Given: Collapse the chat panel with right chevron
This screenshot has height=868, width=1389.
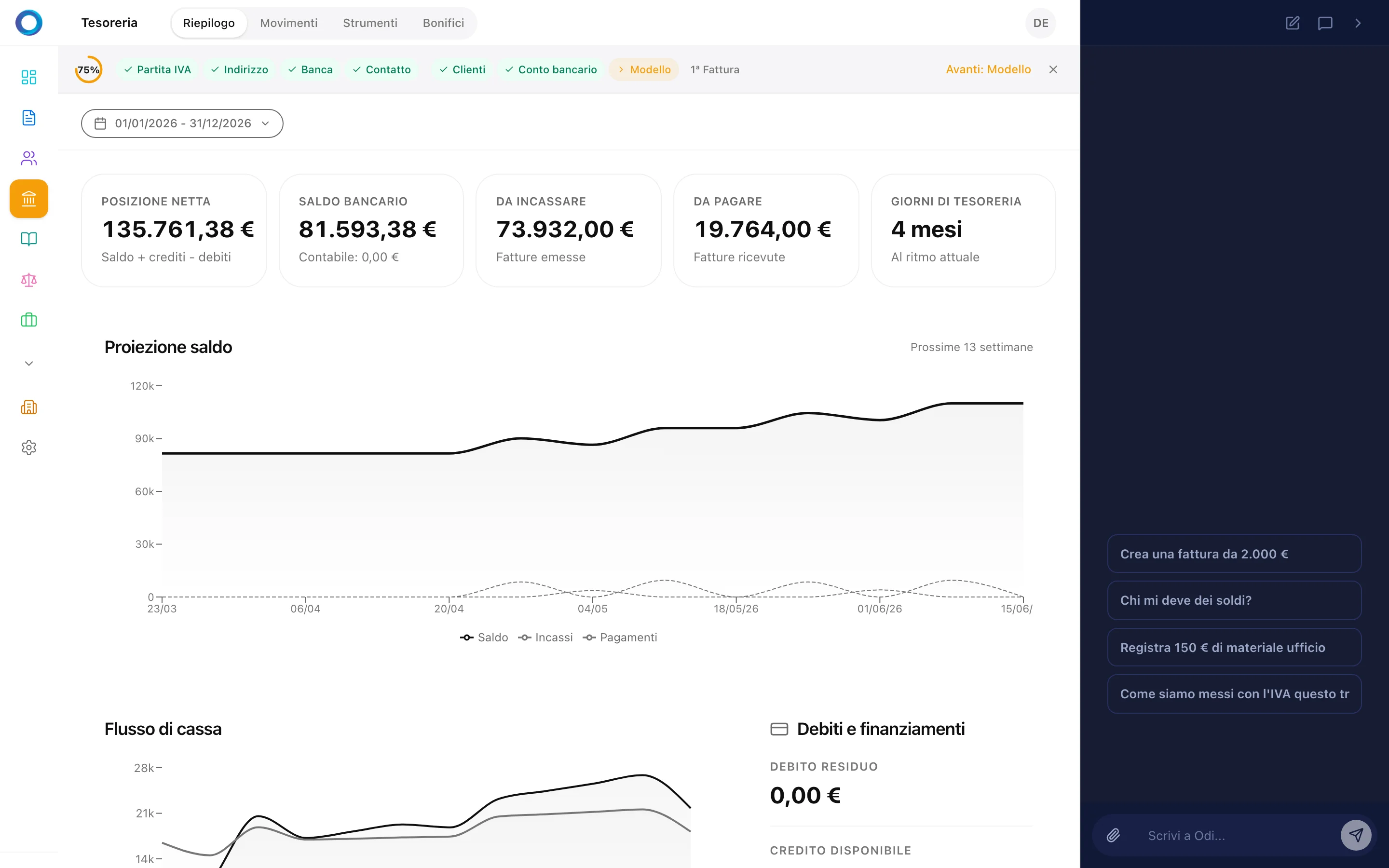Looking at the screenshot, I should point(1358,23).
